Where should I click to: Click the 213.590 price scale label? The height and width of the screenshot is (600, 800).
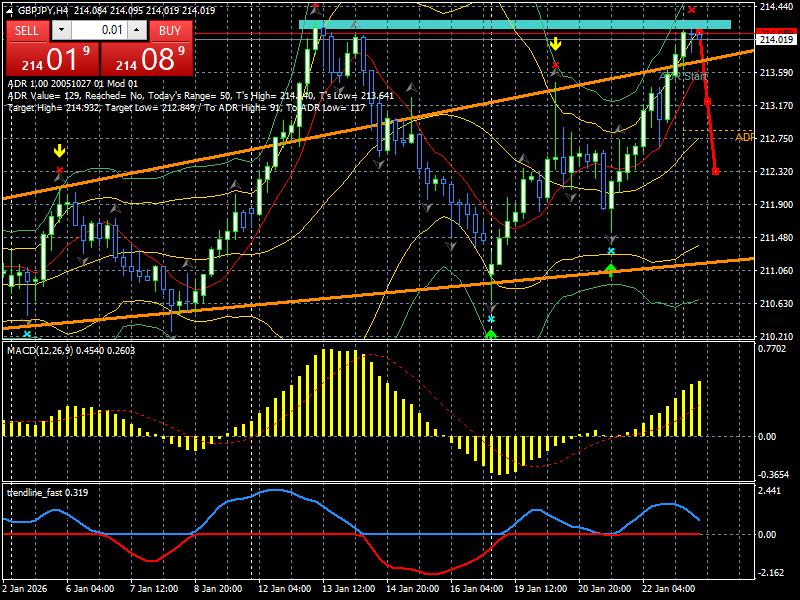coord(776,72)
